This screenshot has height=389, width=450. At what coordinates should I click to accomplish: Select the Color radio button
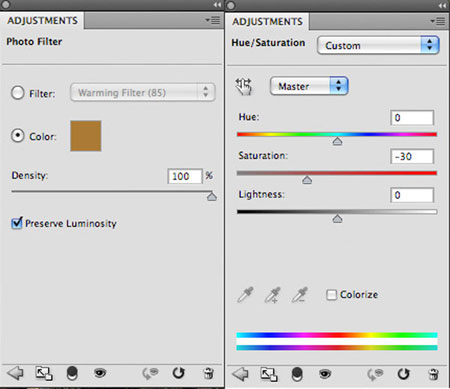pos(18,136)
